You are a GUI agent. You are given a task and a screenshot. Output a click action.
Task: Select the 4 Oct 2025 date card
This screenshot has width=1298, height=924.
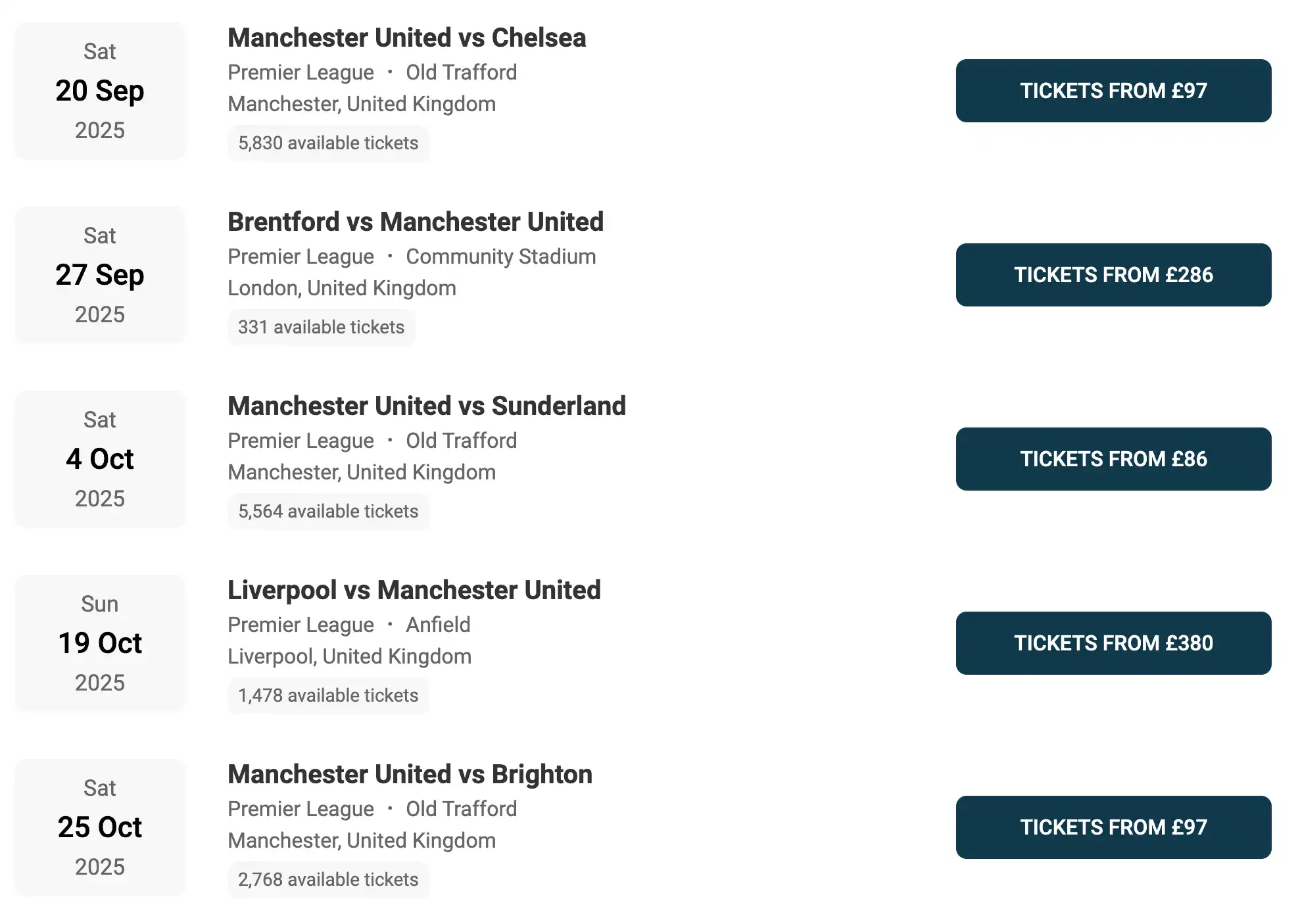(100, 459)
